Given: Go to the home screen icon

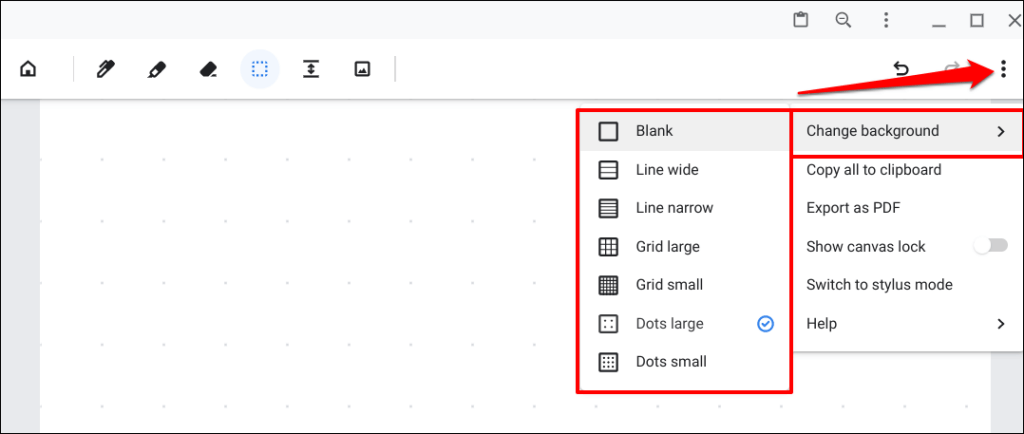Looking at the screenshot, I should pyautogui.click(x=28, y=70).
